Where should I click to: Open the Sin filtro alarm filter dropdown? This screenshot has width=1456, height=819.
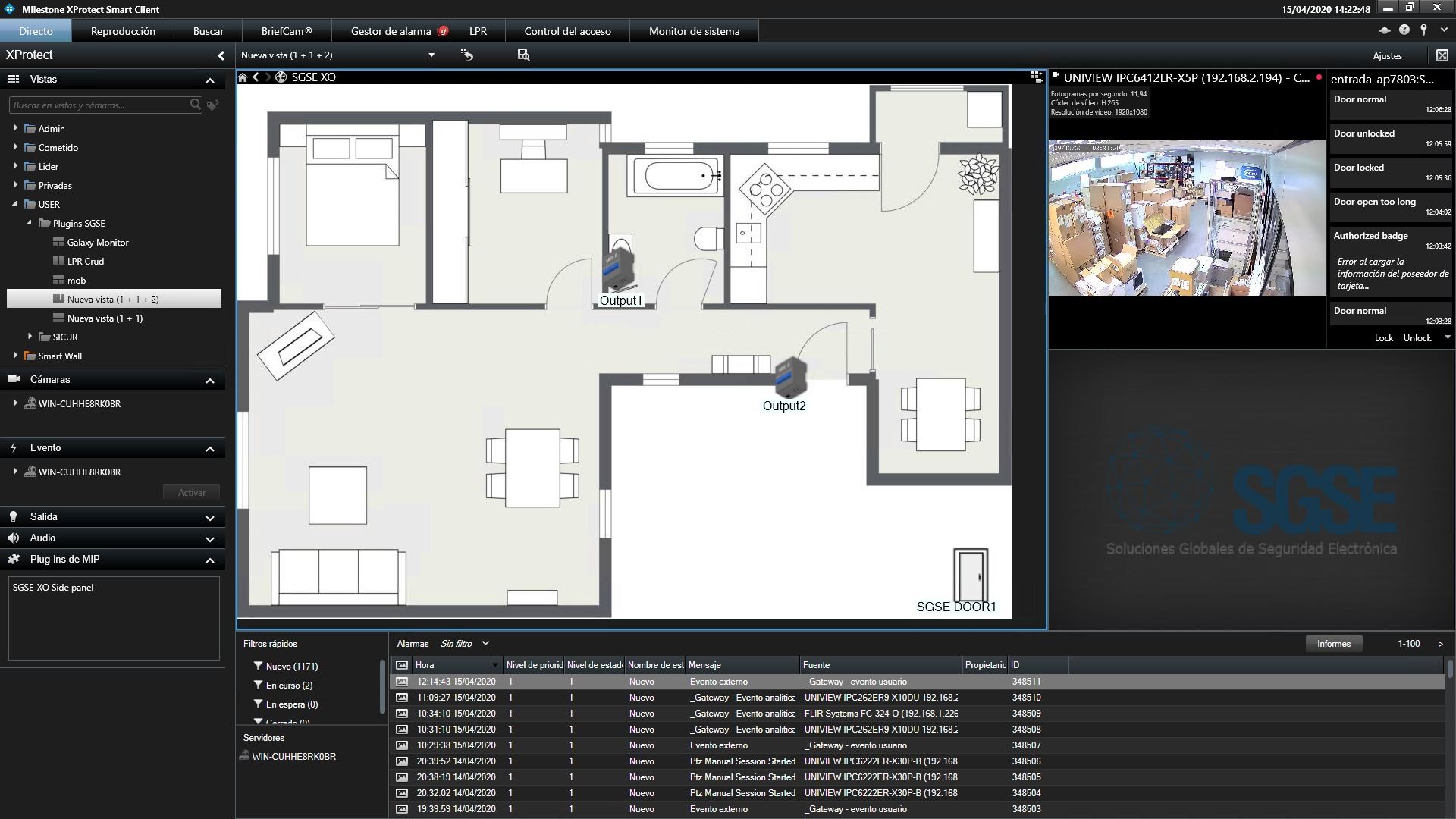(485, 643)
